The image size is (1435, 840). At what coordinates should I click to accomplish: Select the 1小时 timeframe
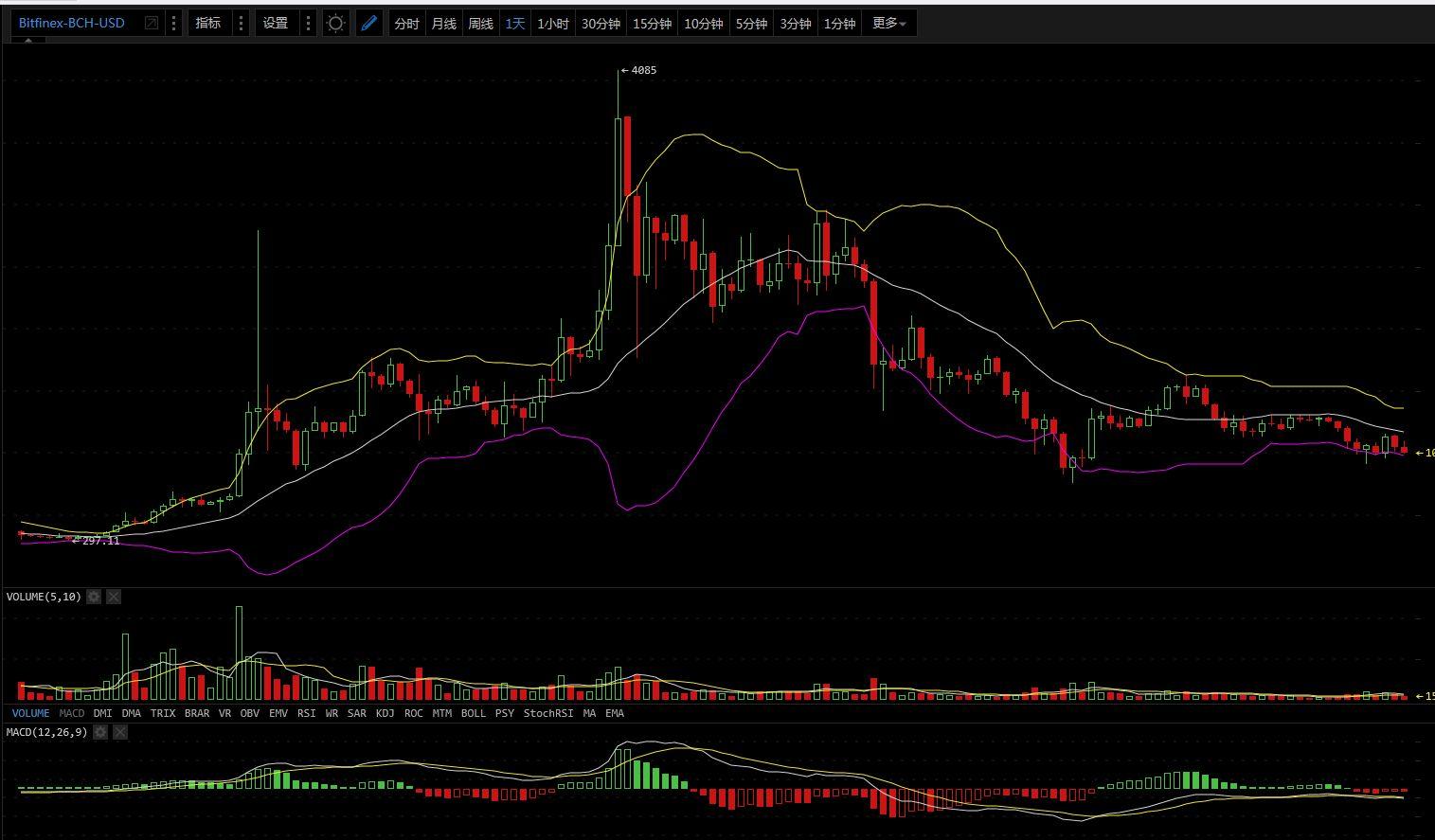tap(552, 24)
